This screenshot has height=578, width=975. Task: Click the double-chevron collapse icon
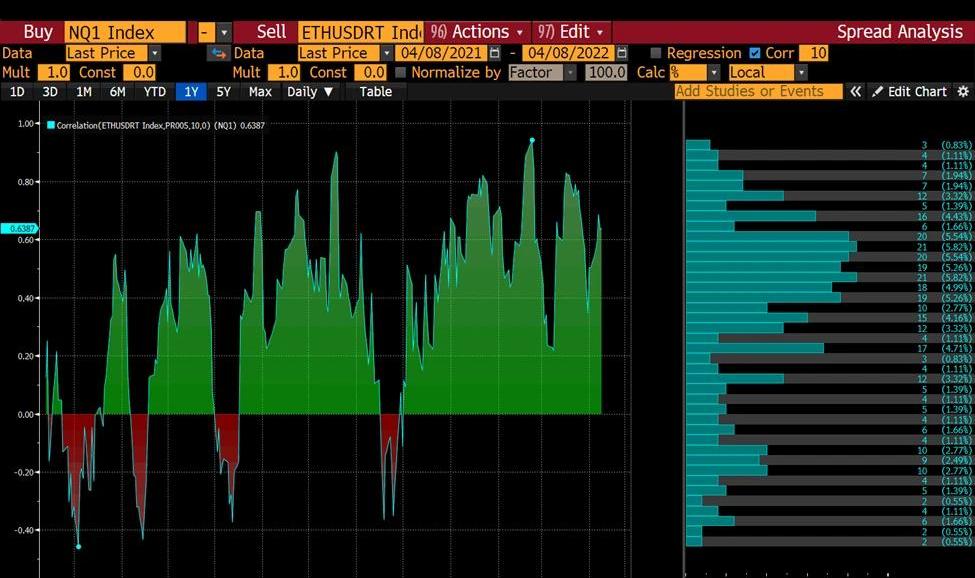pyautogui.click(x=856, y=91)
